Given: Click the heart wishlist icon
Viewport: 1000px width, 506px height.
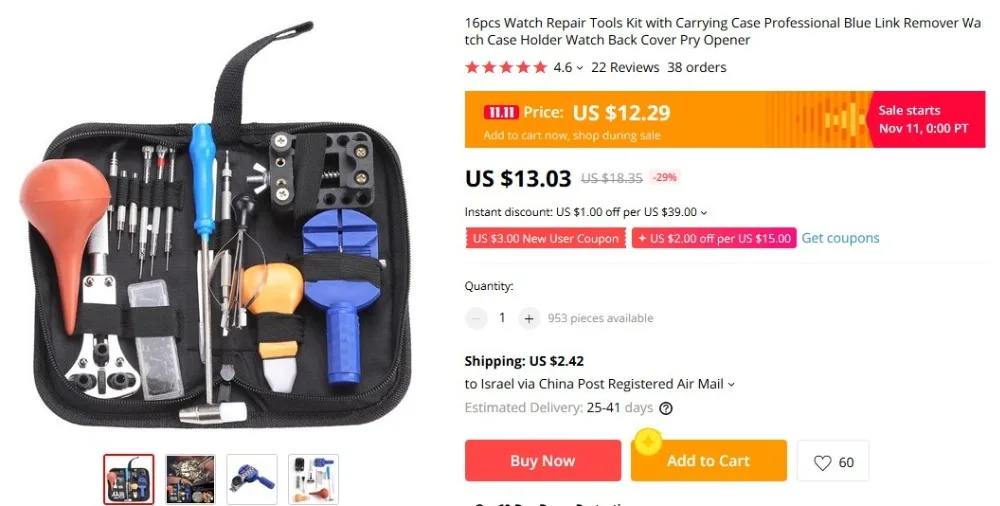Looking at the screenshot, I should (822, 463).
